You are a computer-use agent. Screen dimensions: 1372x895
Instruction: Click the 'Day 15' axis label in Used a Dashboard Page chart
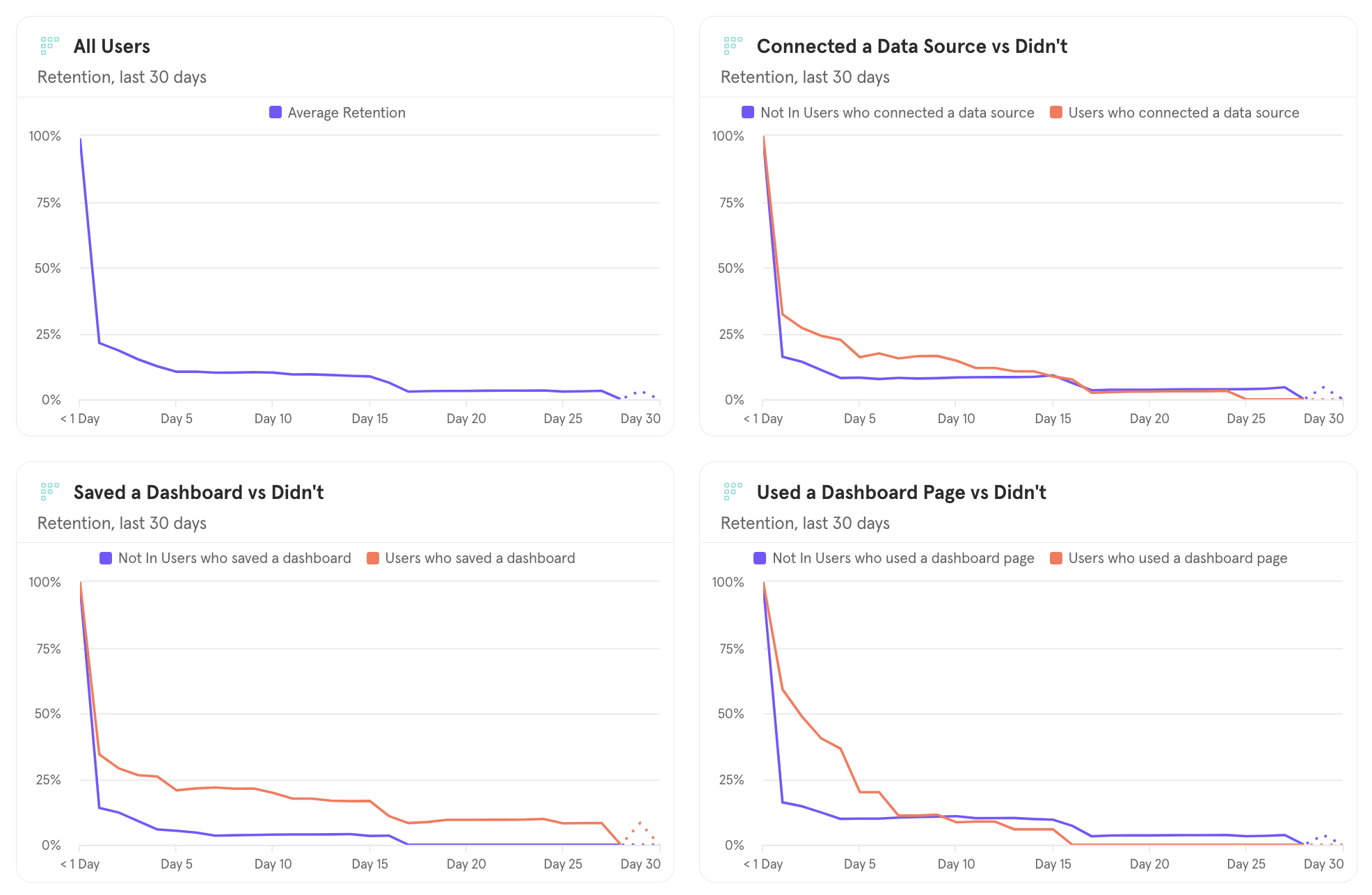coord(1053,864)
